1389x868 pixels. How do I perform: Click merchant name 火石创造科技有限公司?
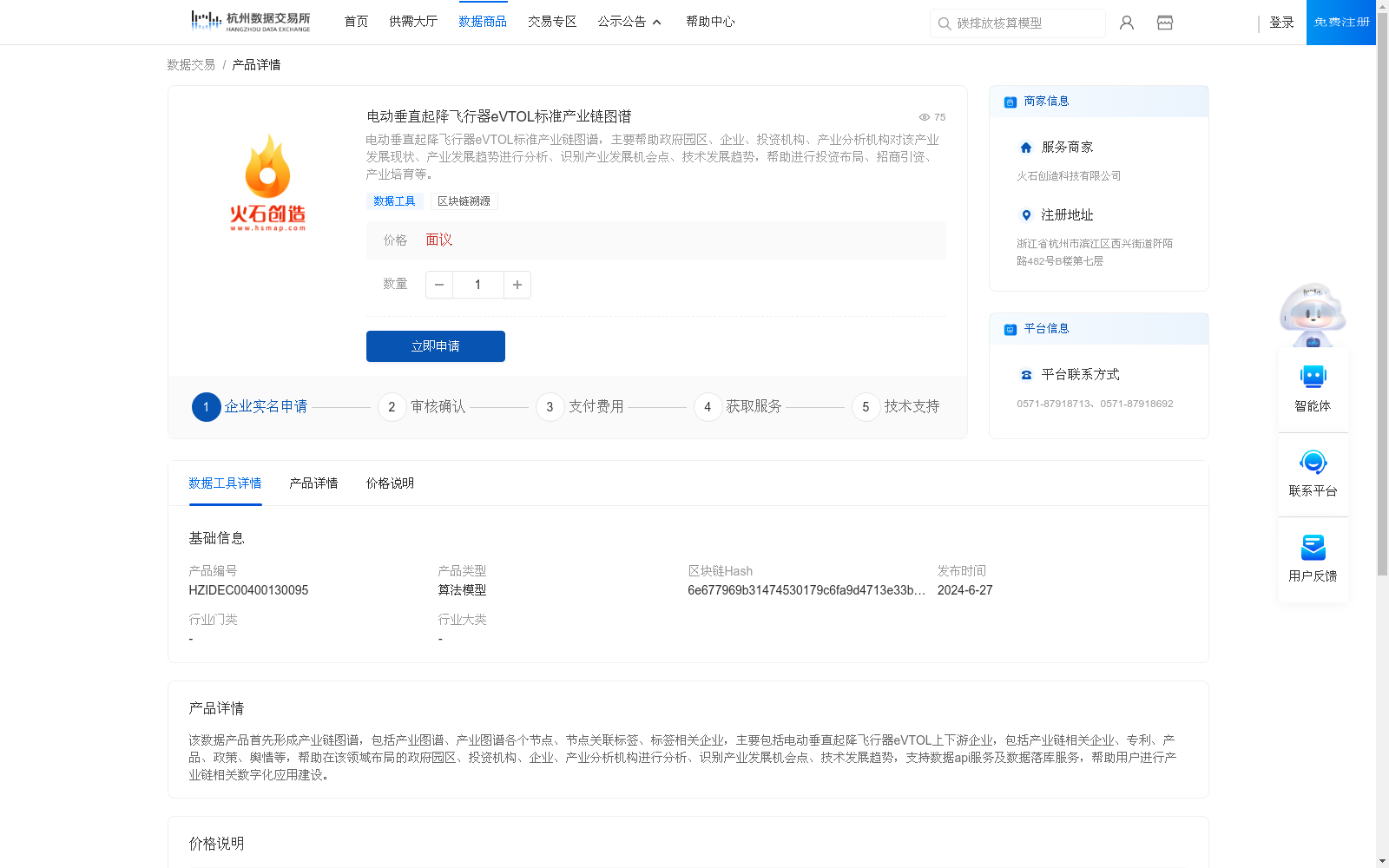pyautogui.click(x=1069, y=176)
